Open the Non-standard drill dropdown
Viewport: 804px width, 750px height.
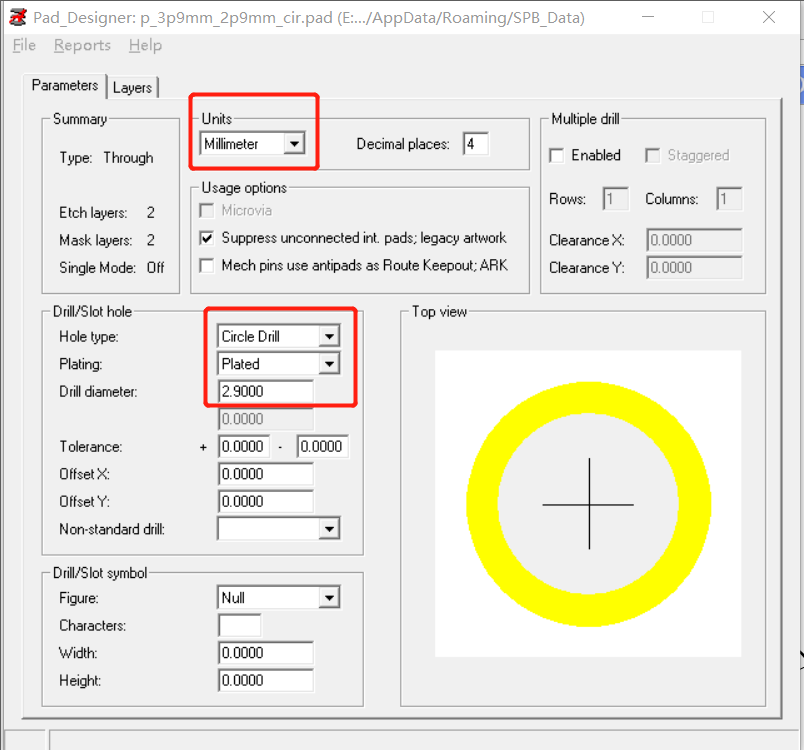click(x=278, y=529)
